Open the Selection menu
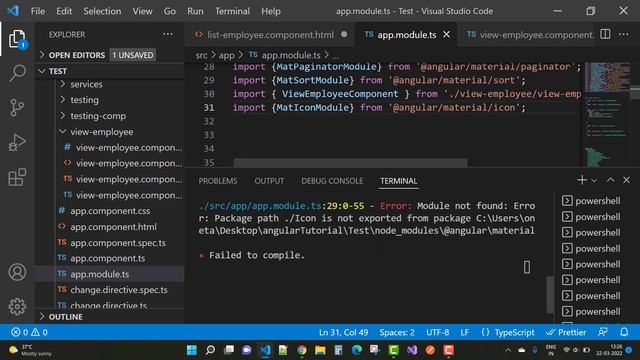The width and height of the screenshot is (640, 360). (102, 11)
